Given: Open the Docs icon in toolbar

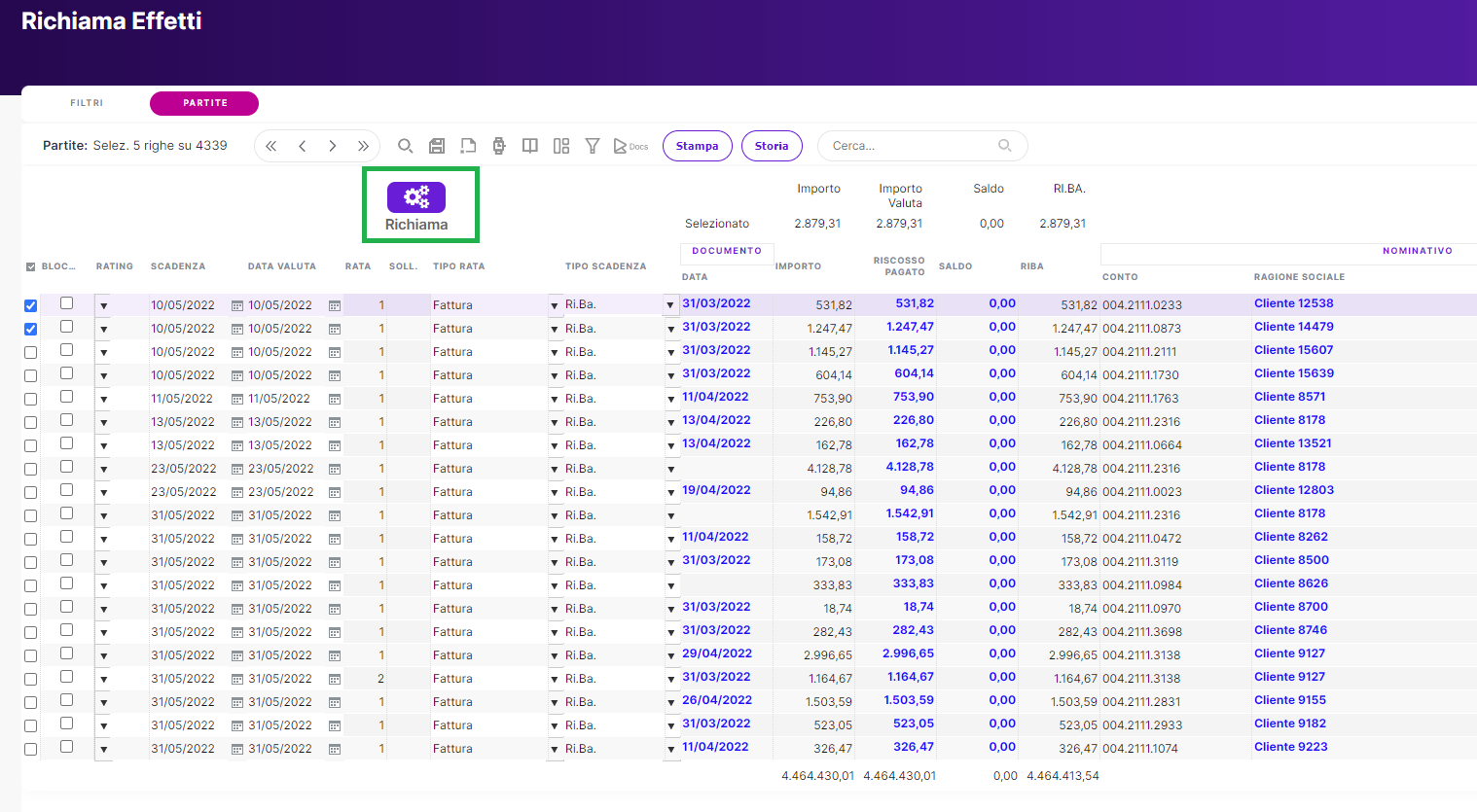Looking at the screenshot, I should pyautogui.click(x=630, y=146).
